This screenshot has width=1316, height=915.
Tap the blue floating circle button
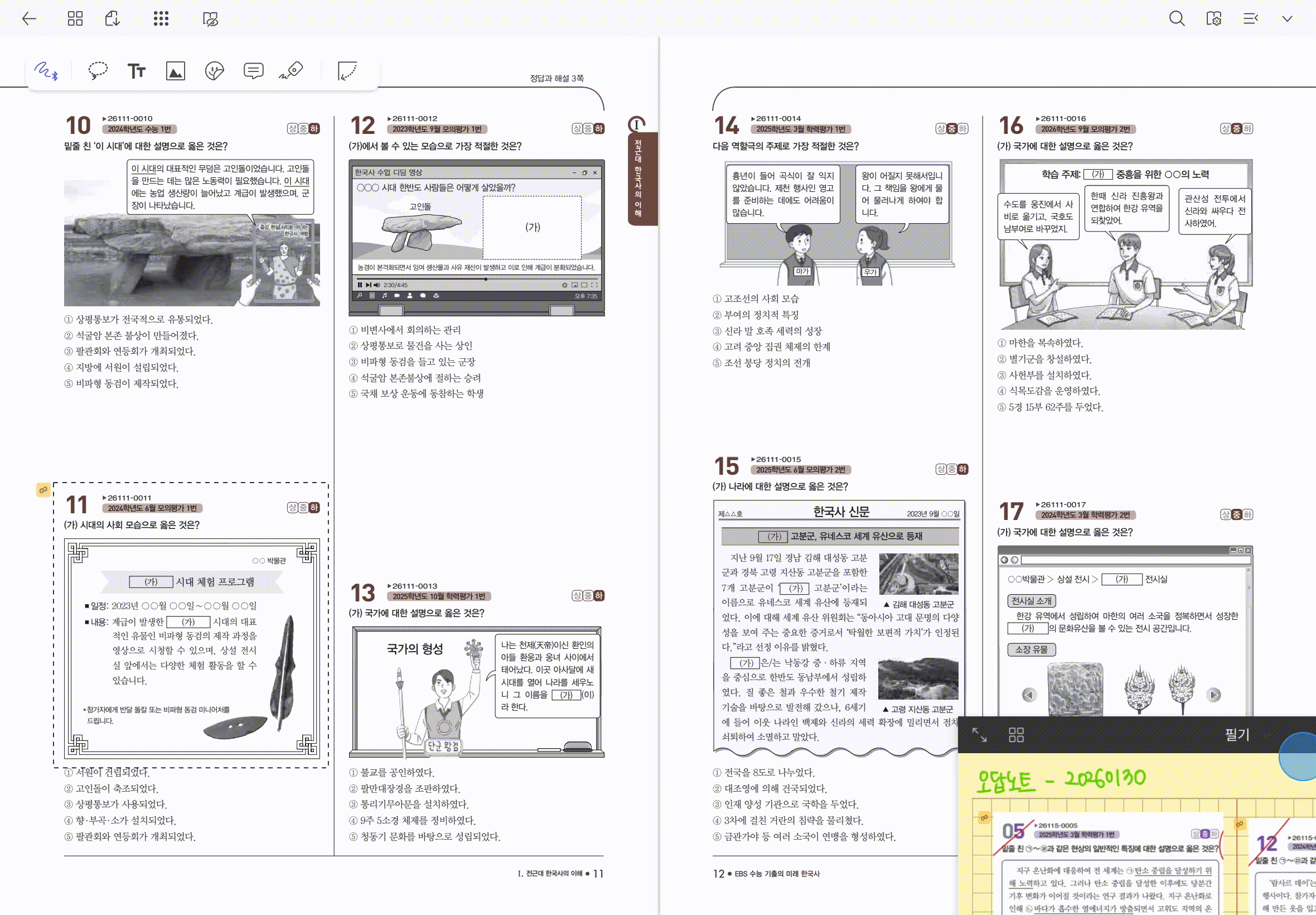[1300, 757]
